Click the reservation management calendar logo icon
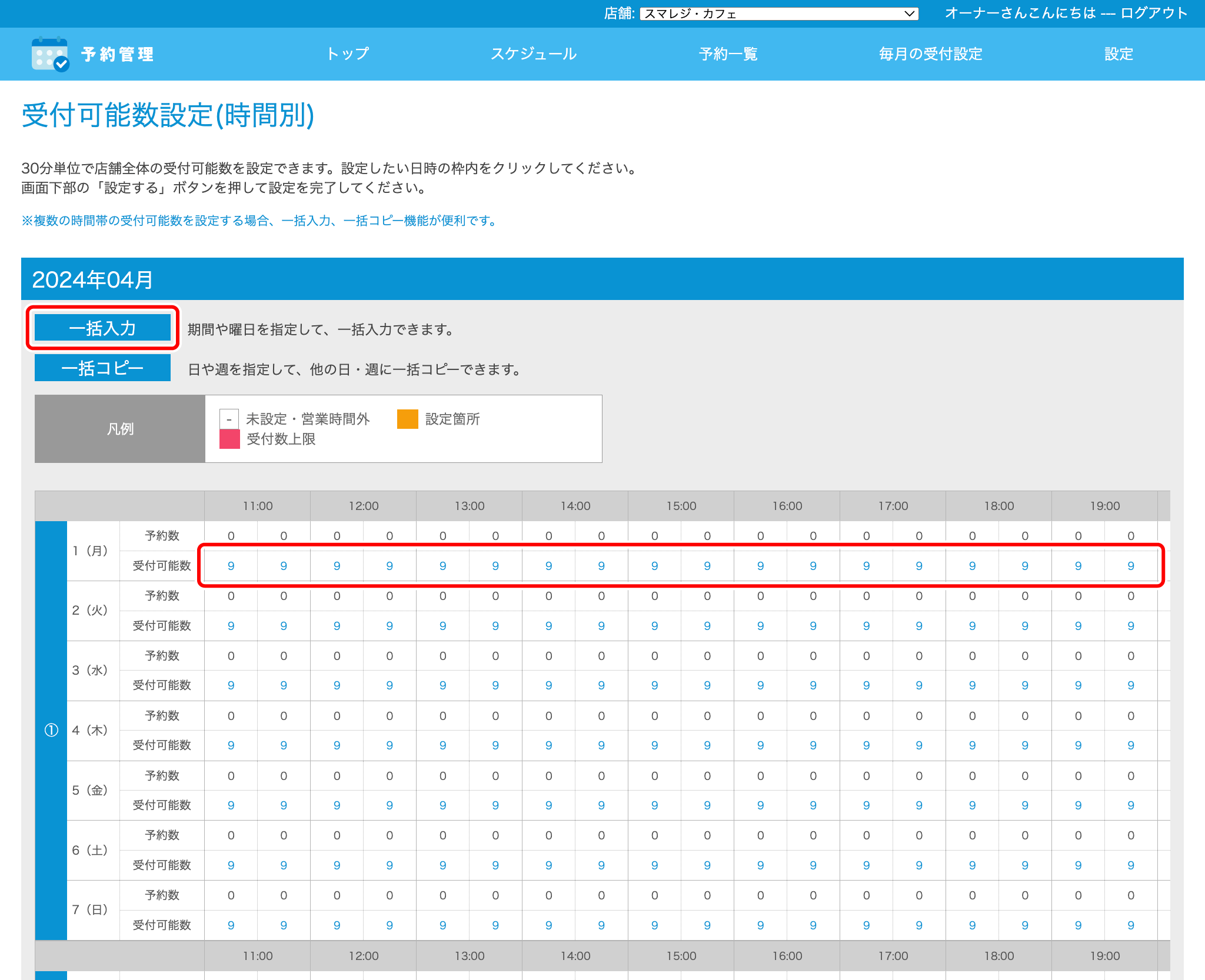The image size is (1205, 980). tap(50, 54)
